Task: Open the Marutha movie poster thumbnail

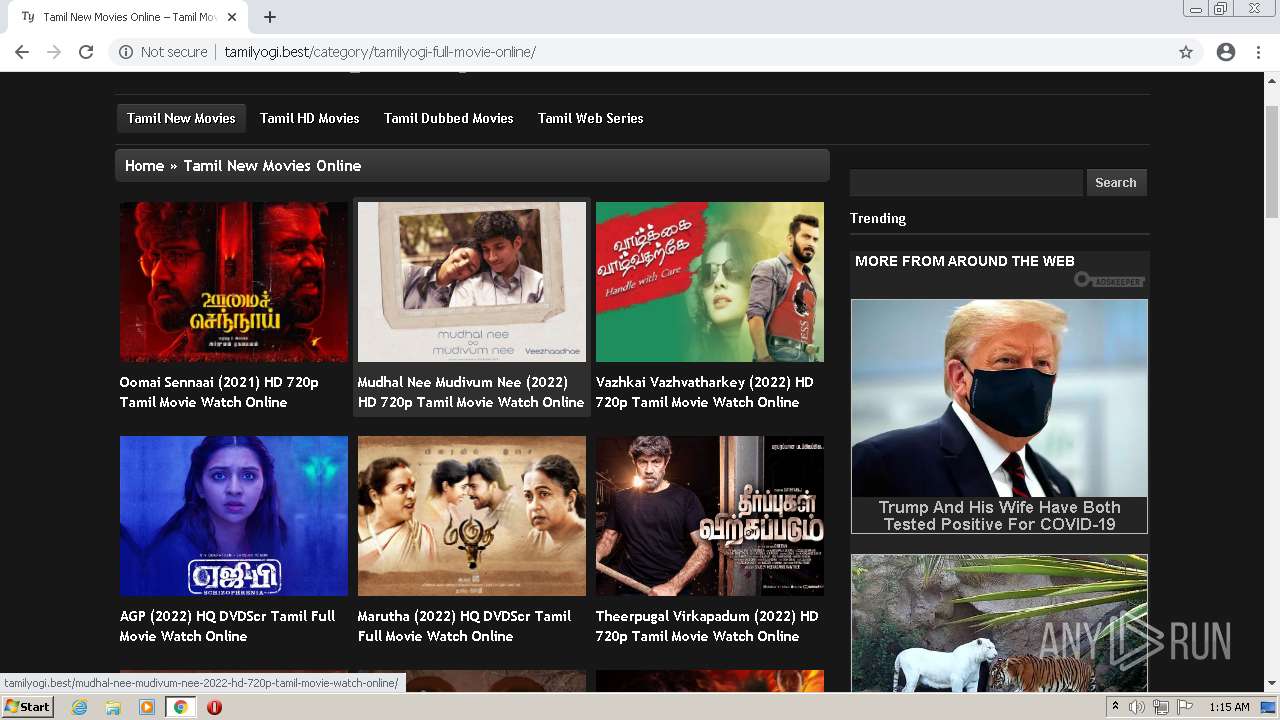Action: coord(472,516)
